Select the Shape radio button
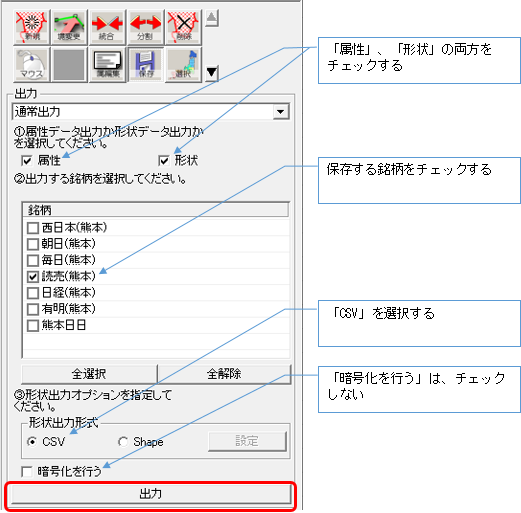 (x=123, y=442)
